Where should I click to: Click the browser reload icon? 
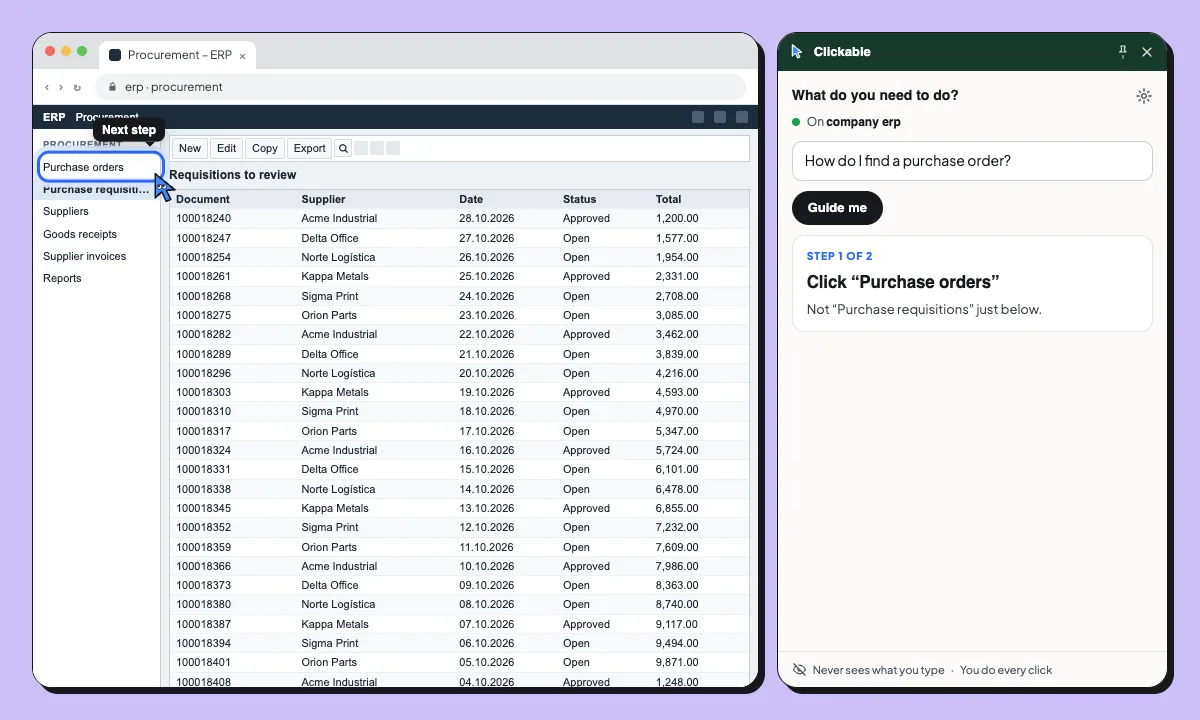click(x=77, y=87)
